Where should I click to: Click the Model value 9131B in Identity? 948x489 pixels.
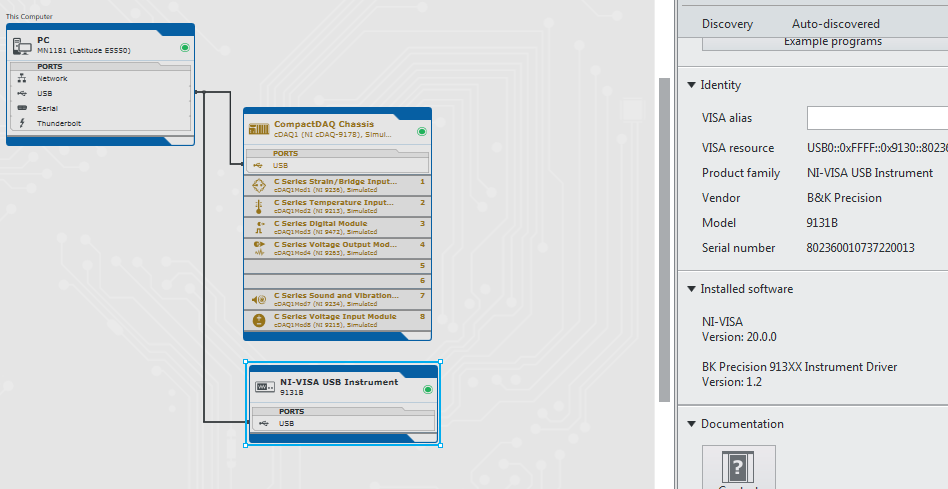coord(822,223)
